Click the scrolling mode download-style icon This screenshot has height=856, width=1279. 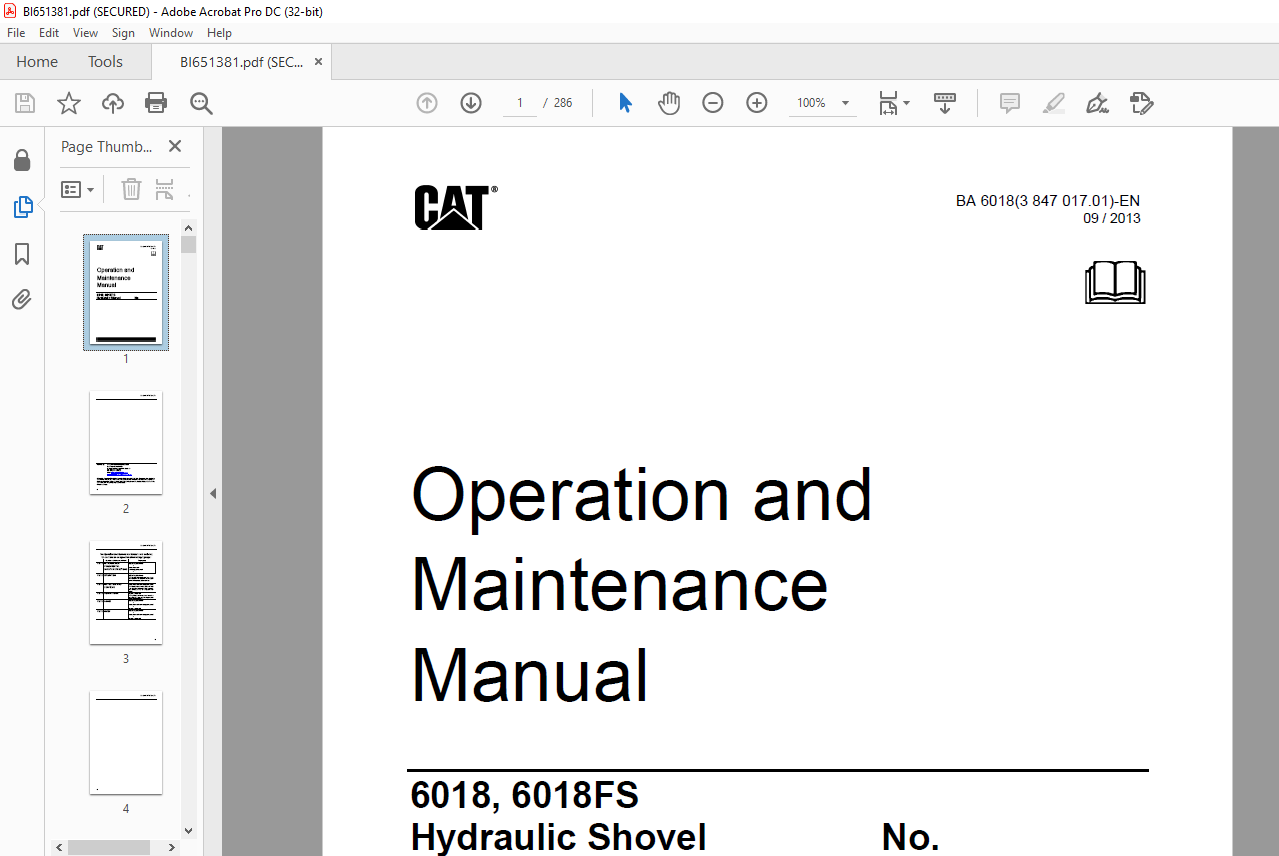click(945, 103)
